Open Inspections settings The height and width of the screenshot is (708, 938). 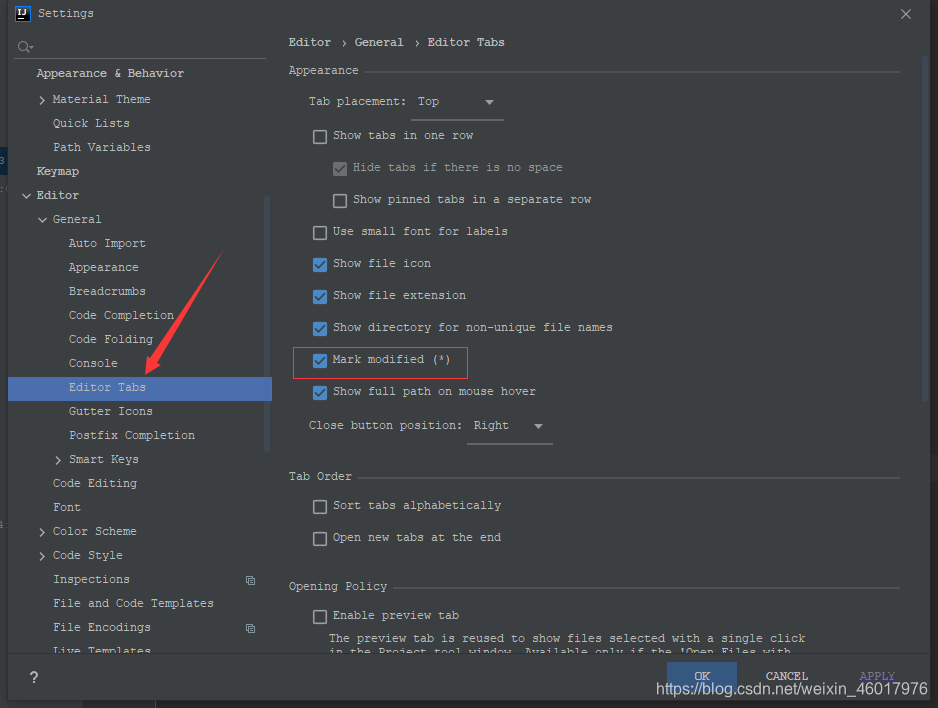click(91, 579)
